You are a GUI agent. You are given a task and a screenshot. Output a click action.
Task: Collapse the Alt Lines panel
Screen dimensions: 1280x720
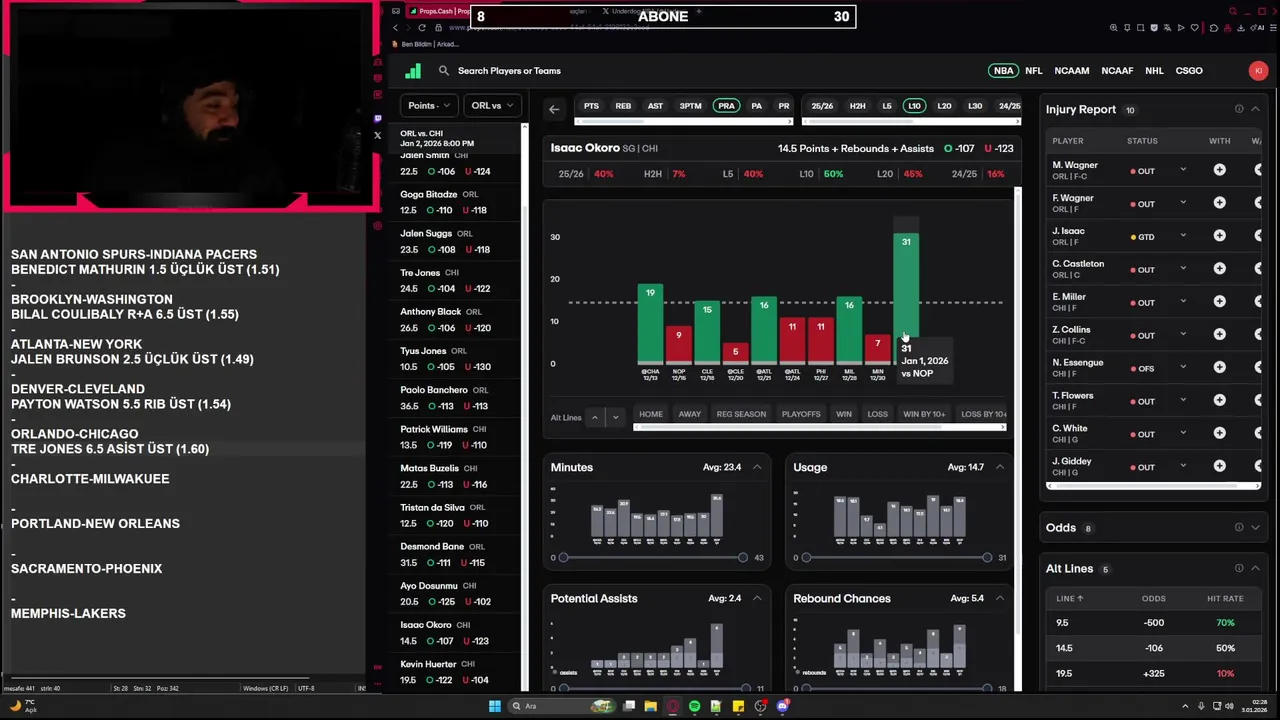tap(1255, 568)
